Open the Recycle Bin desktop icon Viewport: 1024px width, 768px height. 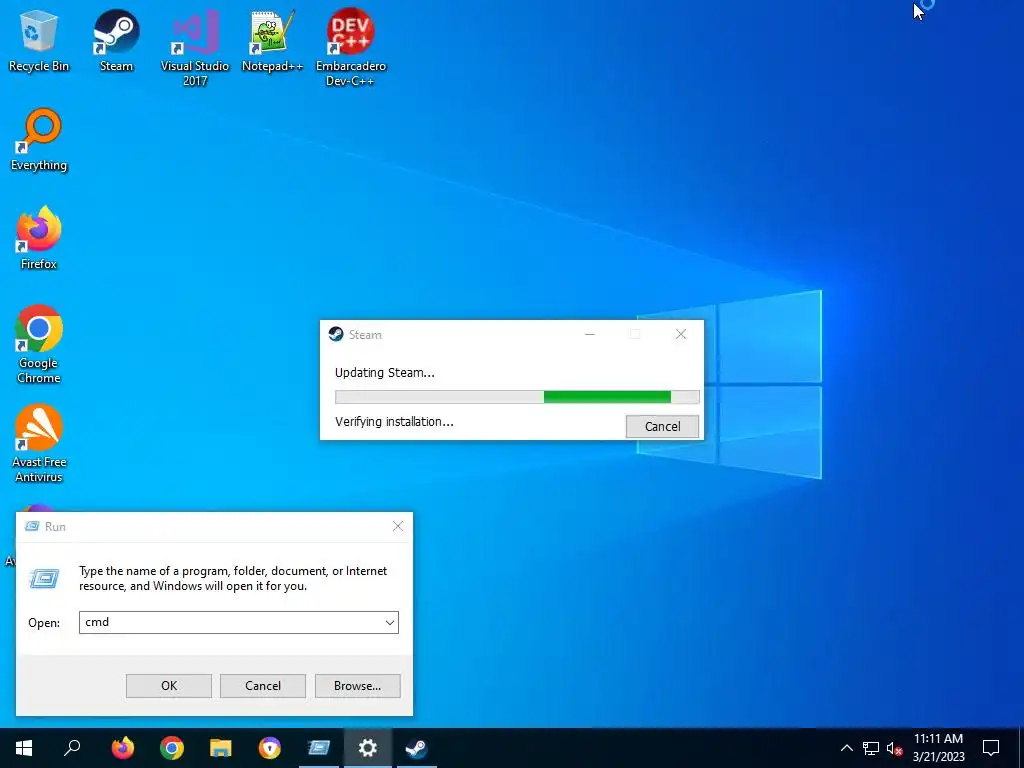tap(39, 40)
